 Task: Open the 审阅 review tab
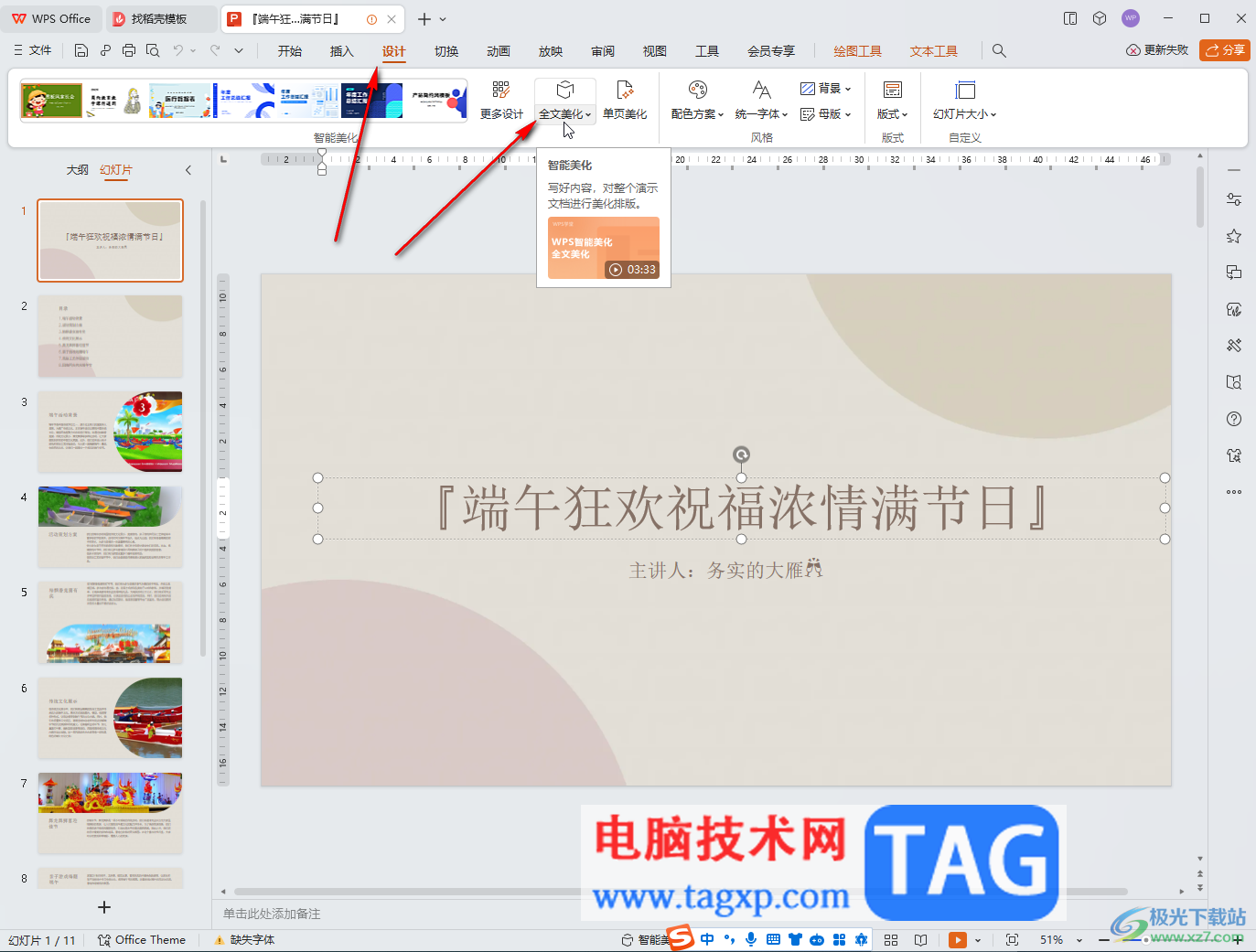coord(603,51)
